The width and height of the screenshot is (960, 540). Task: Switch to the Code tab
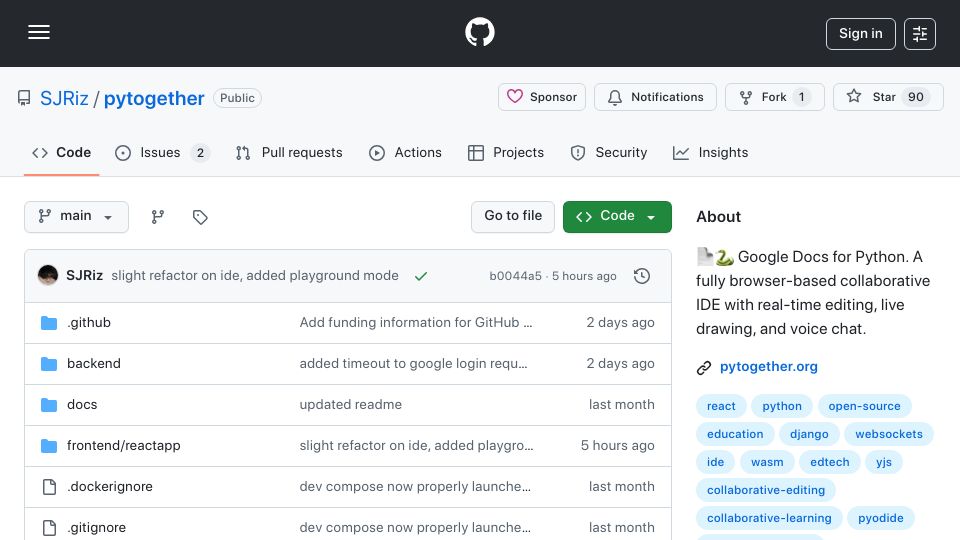pos(61,152)
